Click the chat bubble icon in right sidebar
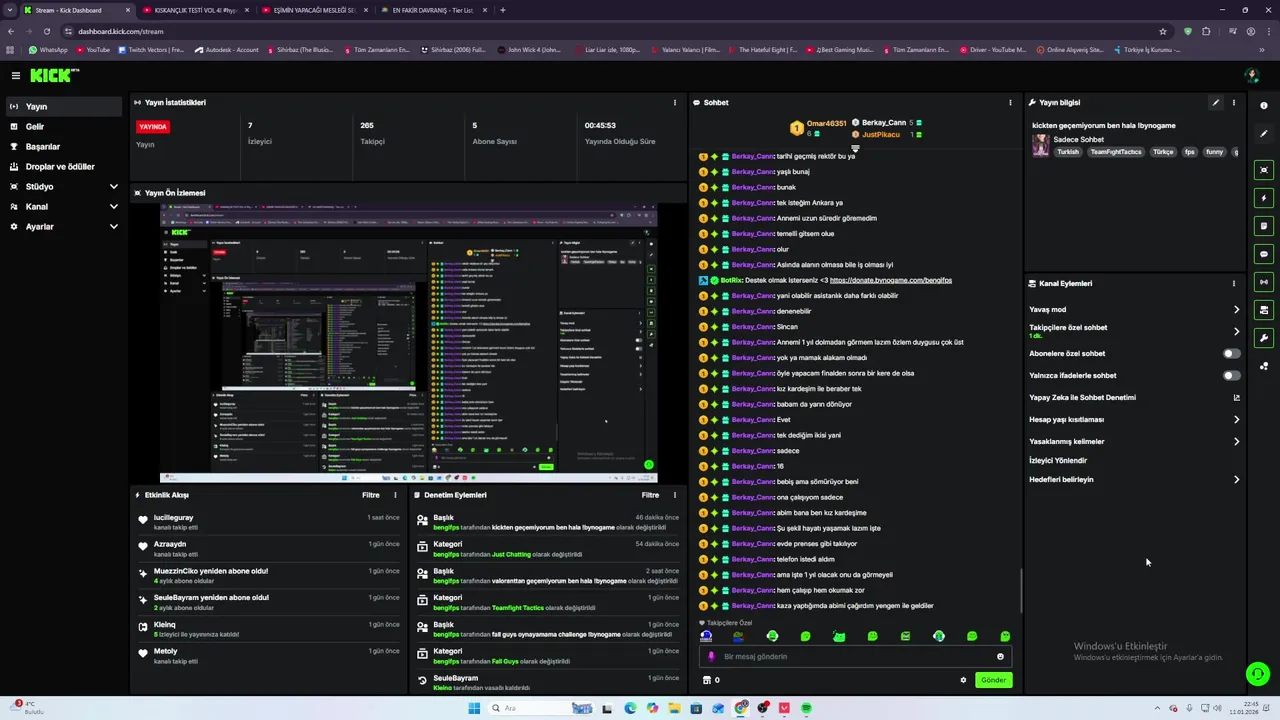The height and width of the screenshot is (720, 1280). click(x=1264, y=254)
